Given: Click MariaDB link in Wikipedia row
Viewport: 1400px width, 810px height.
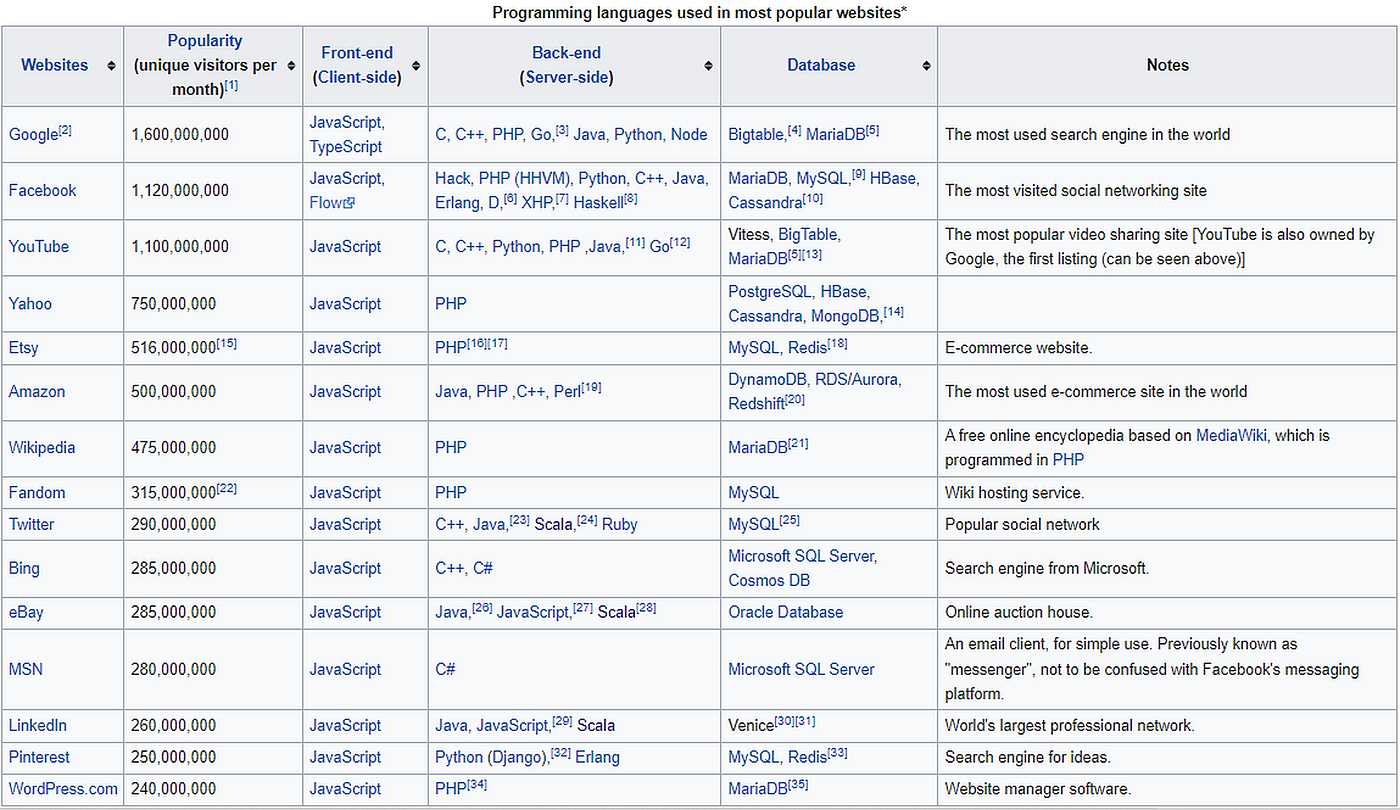Looking at the screenshot, I should pyautogui.click(x=758, y=448).
